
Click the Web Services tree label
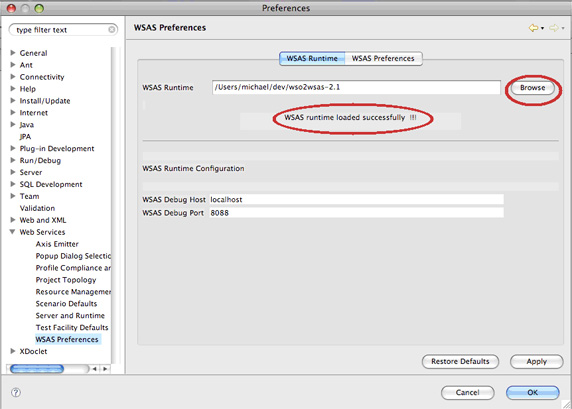click(x=42, y=232)
